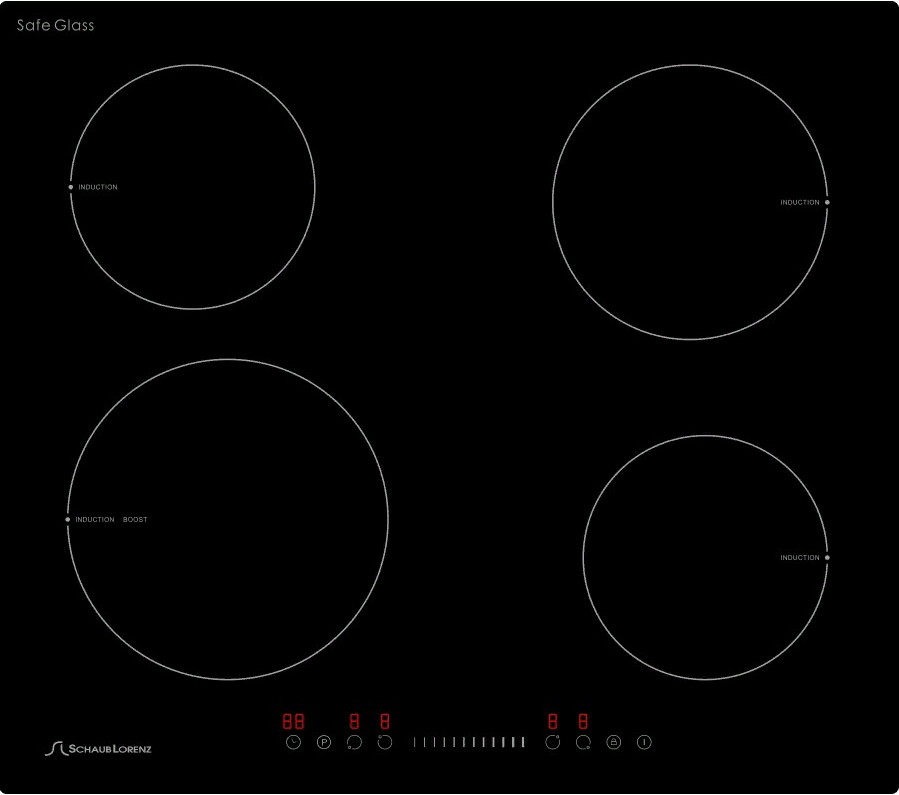899x795 pixels.
Task: Tap the power level slider bars
Action: (x=468, y=742)
